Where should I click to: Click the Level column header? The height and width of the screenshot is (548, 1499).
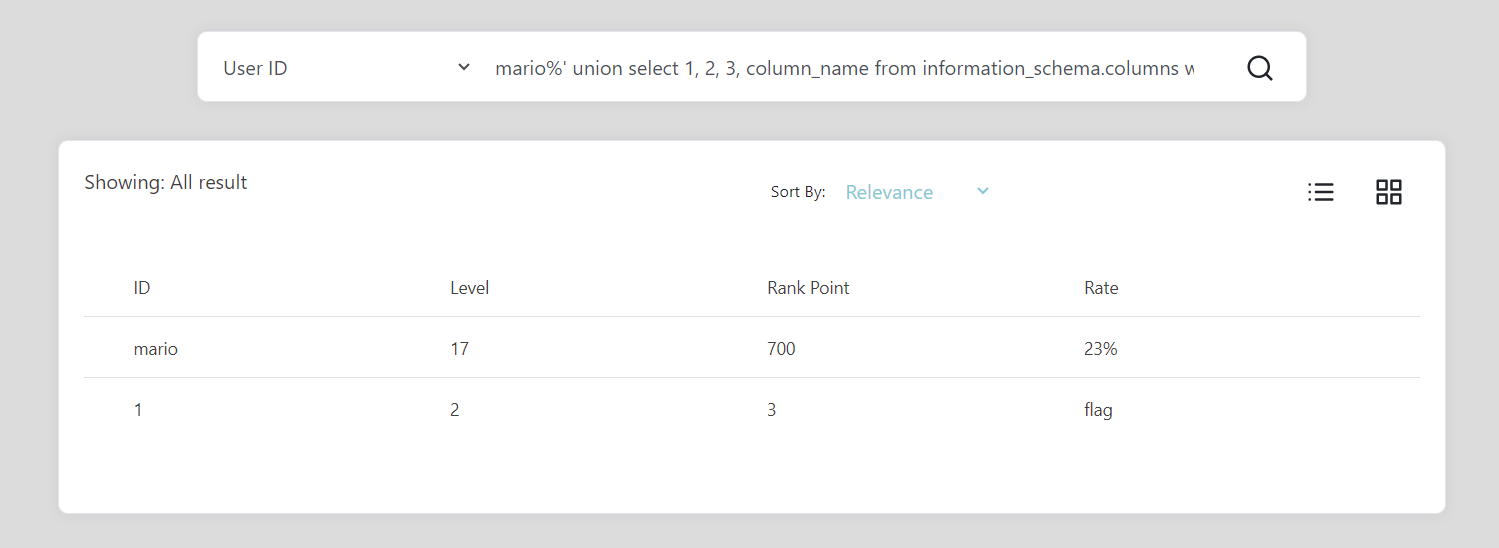click(469, 288)
